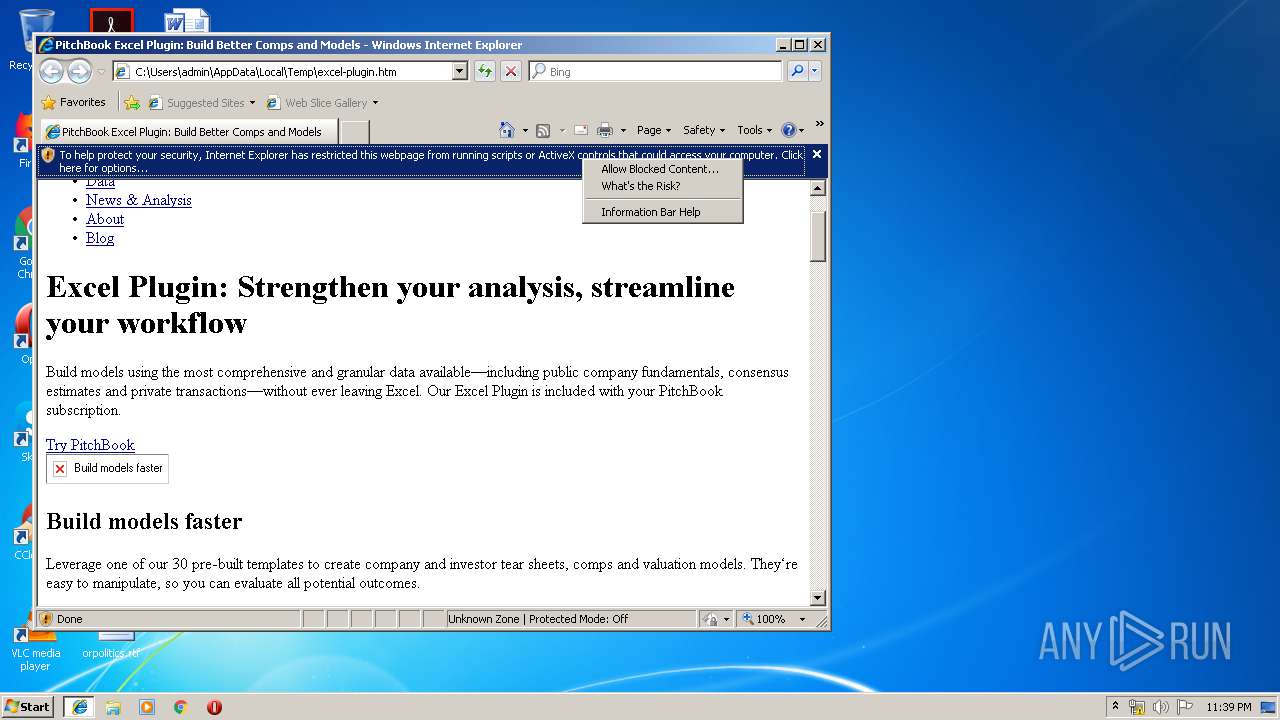Click the Print icon

[x=605, y=130]
